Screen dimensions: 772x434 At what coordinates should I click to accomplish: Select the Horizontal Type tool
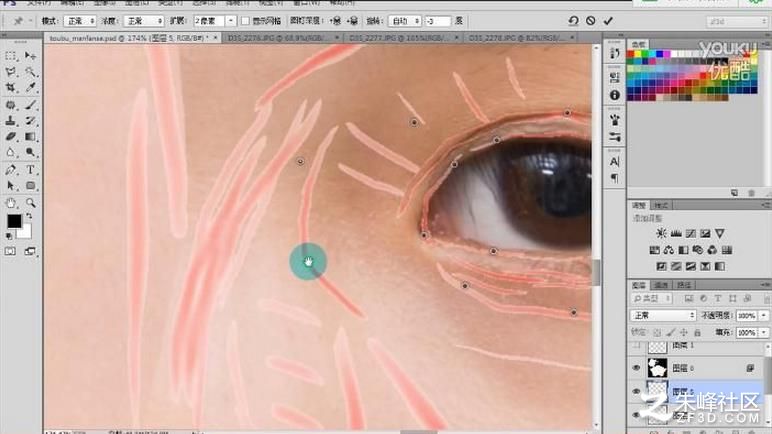tap(30, 170)
